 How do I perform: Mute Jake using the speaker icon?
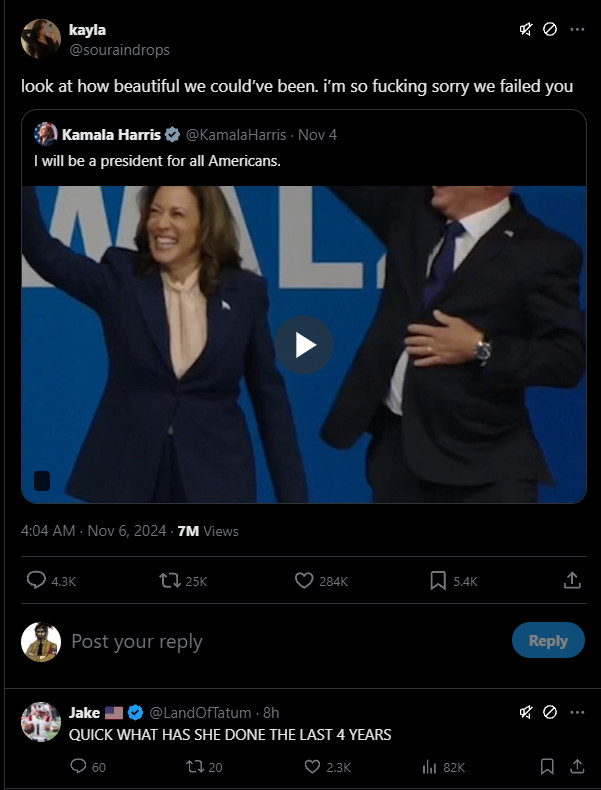[x=526, y=713]
